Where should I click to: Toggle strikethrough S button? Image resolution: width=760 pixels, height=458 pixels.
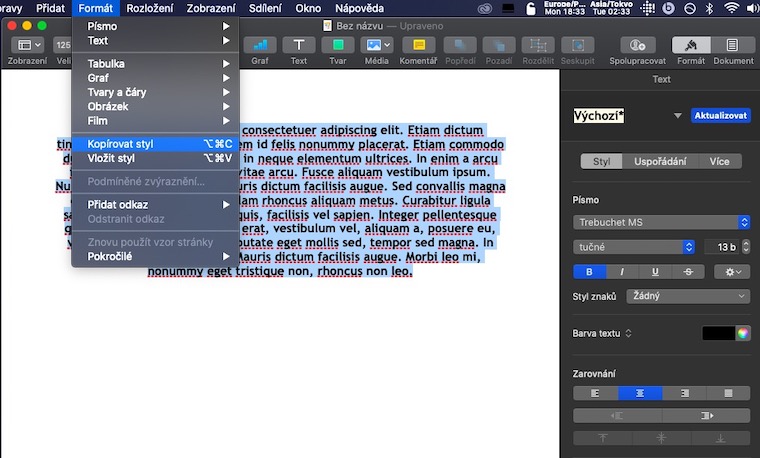click(x=688, y=272)
